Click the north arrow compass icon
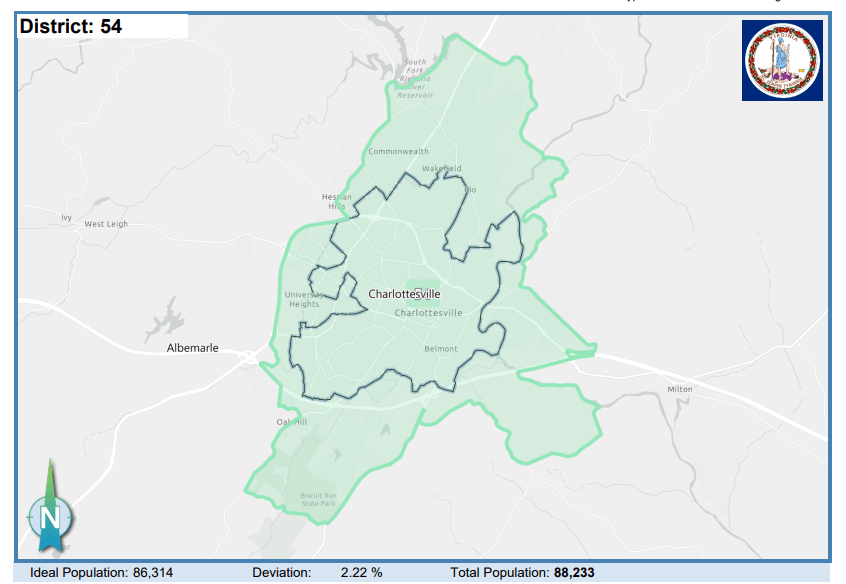Viewport: 846px width, 584px height. click(50, 506)
